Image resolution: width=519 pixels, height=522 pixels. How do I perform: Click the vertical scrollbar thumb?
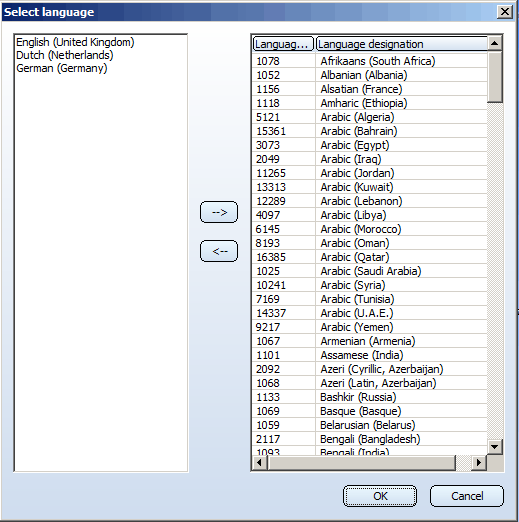point(495,77)
